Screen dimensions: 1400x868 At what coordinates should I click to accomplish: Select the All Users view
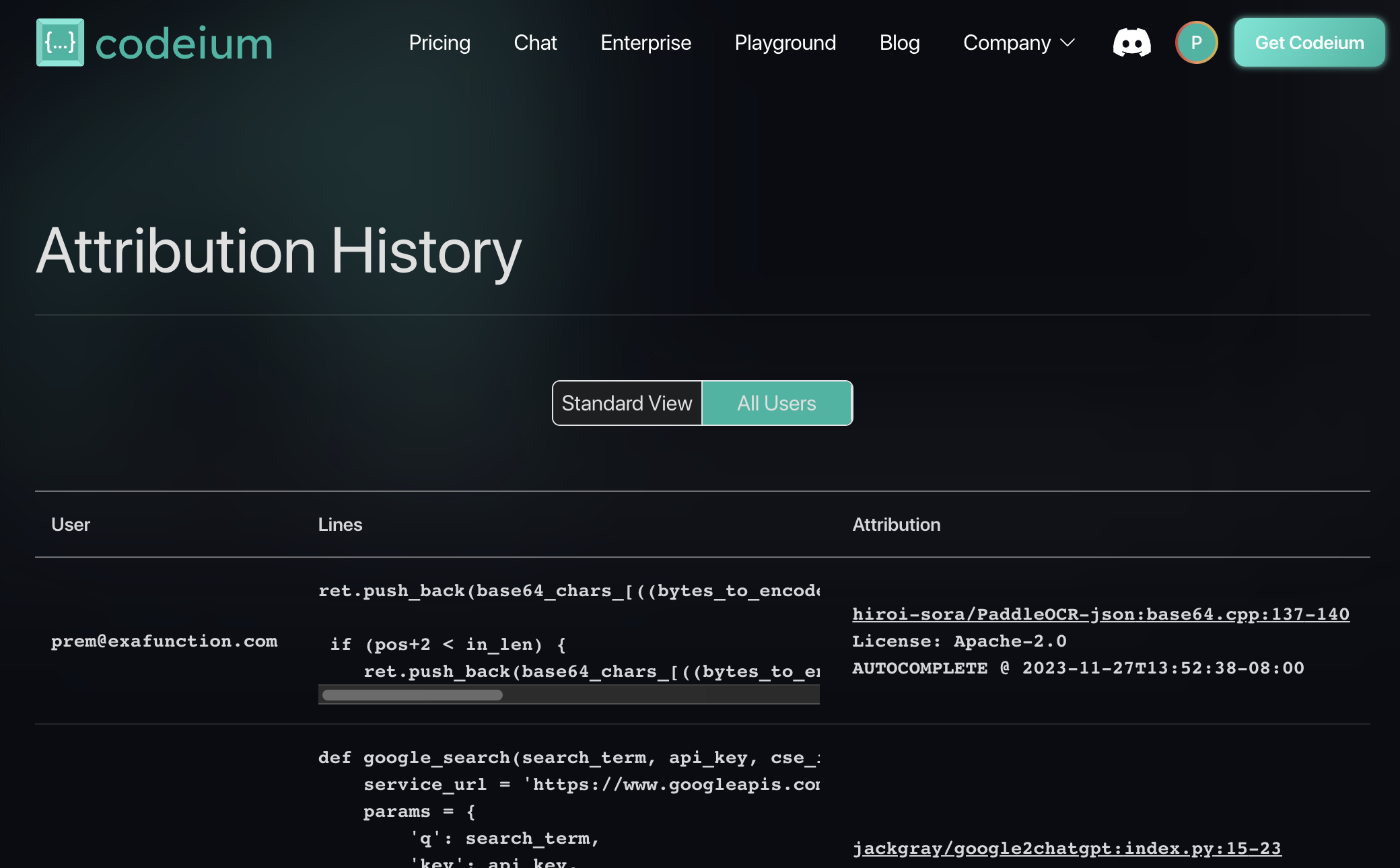777,403
